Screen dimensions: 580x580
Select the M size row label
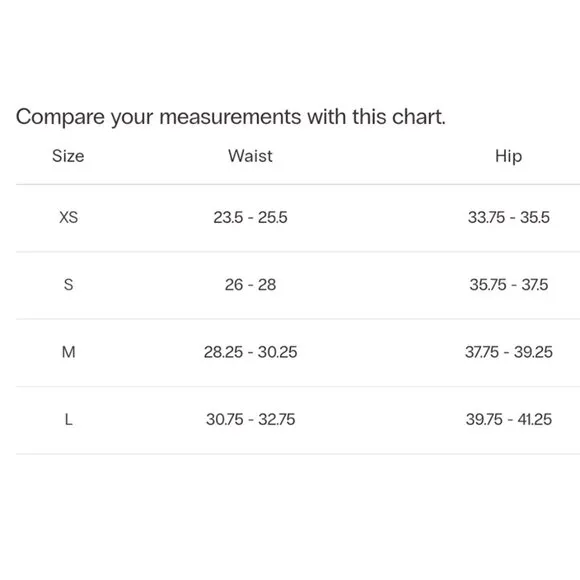[x=68, y=352]
